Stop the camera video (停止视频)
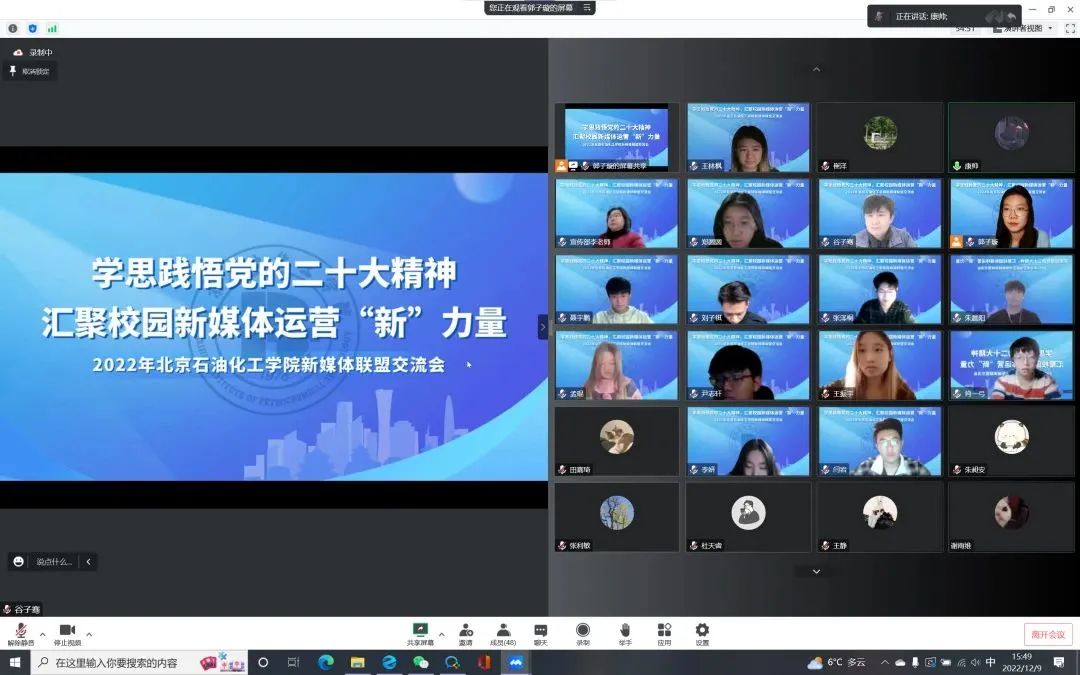1080x675 pixels. 67,633
